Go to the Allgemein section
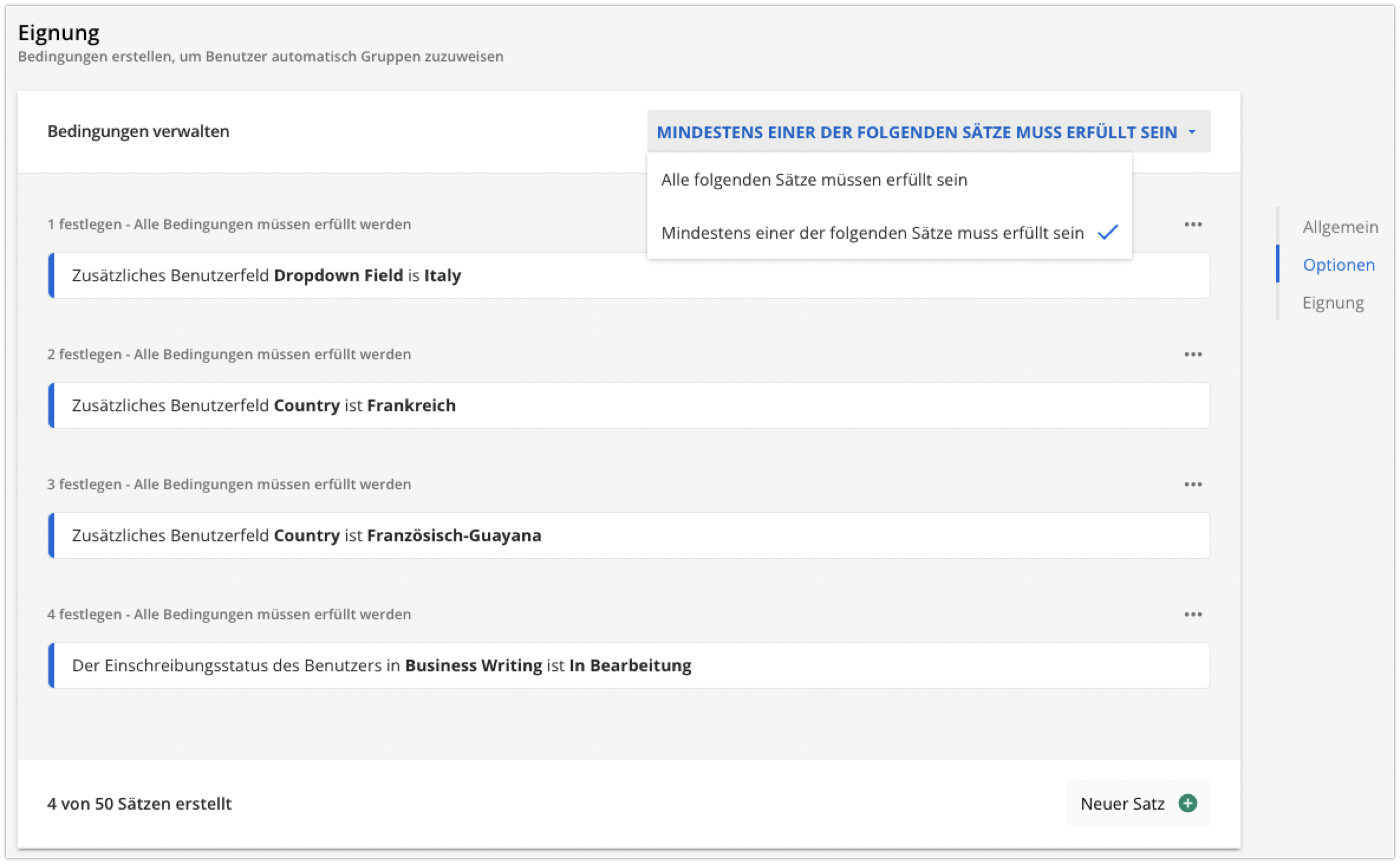The width and height of the screenshot is (1400, 864). pos(1340,227)
